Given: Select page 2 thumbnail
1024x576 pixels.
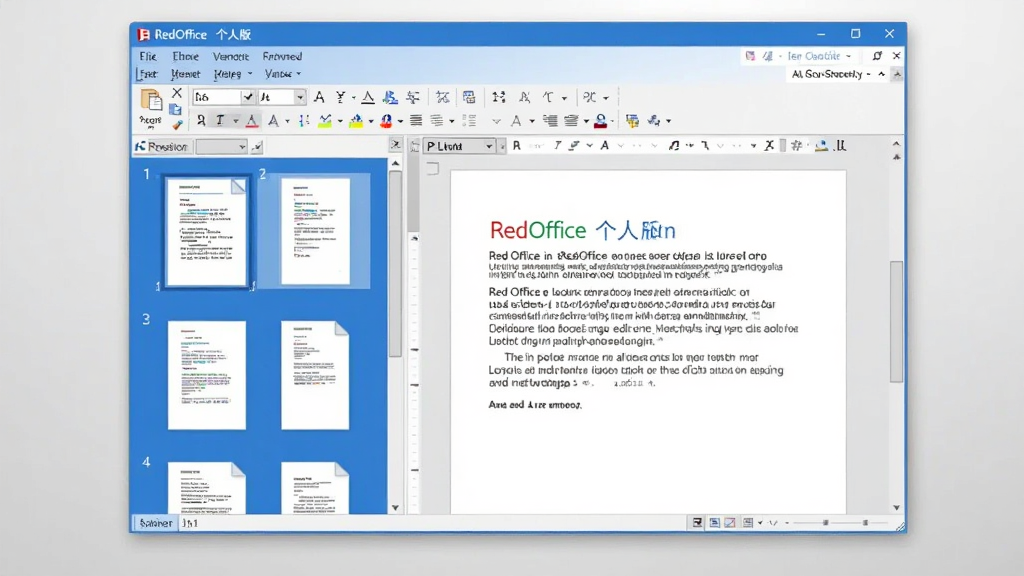Looking at the screenshot, I should (315, 231).
